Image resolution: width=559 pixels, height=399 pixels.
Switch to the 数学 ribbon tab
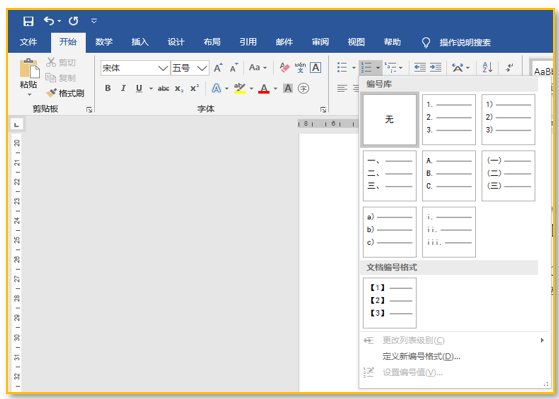click(104, 42)
